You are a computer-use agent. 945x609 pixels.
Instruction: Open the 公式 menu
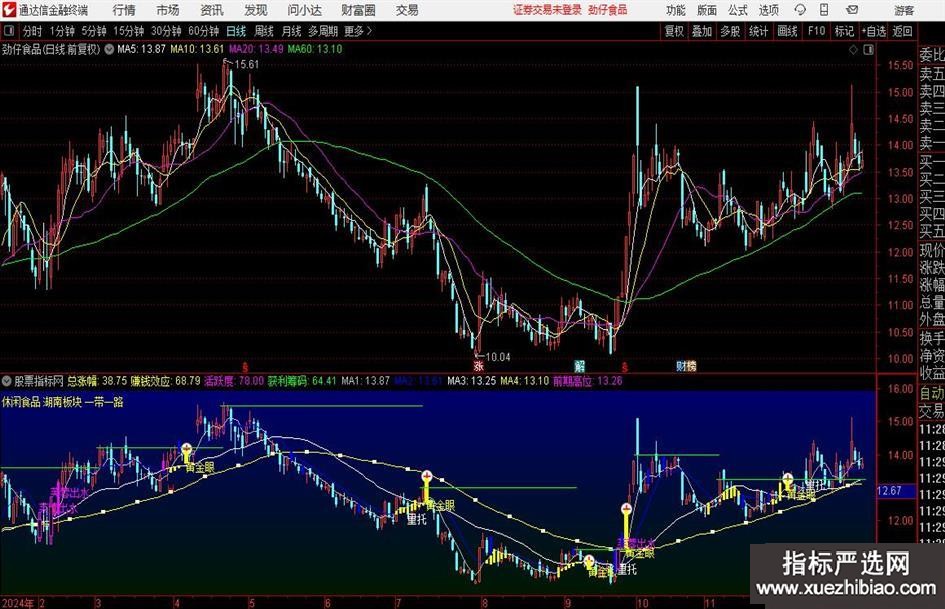point(738,10)
